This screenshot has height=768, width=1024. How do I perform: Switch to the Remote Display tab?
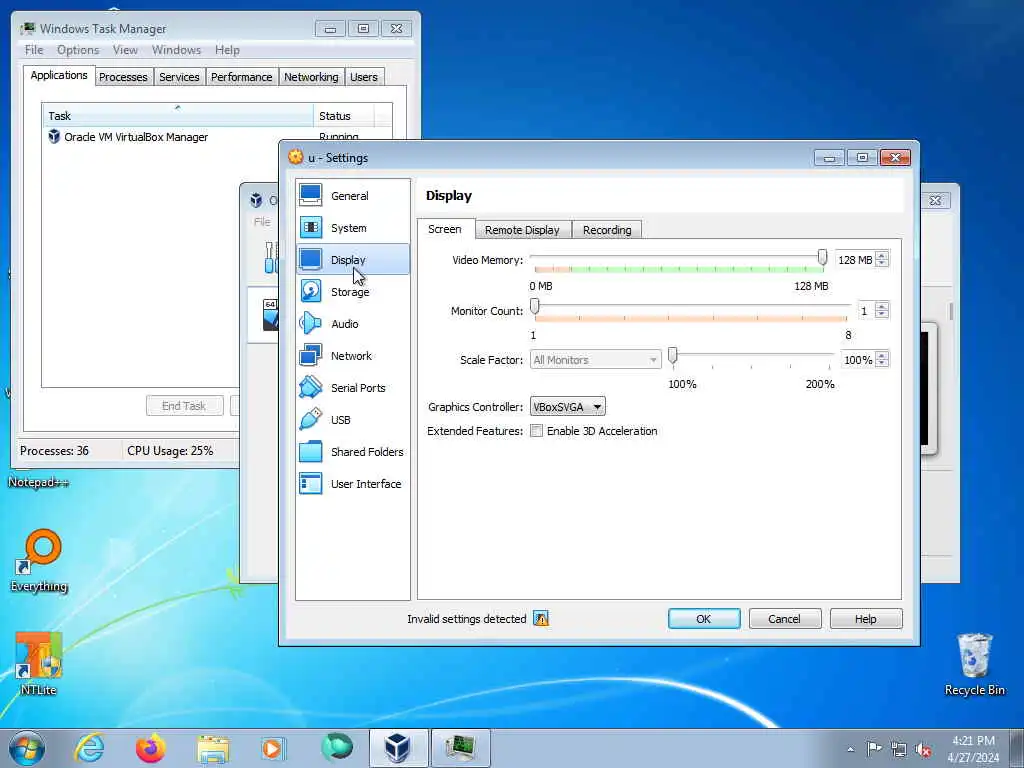pos(522,230)
